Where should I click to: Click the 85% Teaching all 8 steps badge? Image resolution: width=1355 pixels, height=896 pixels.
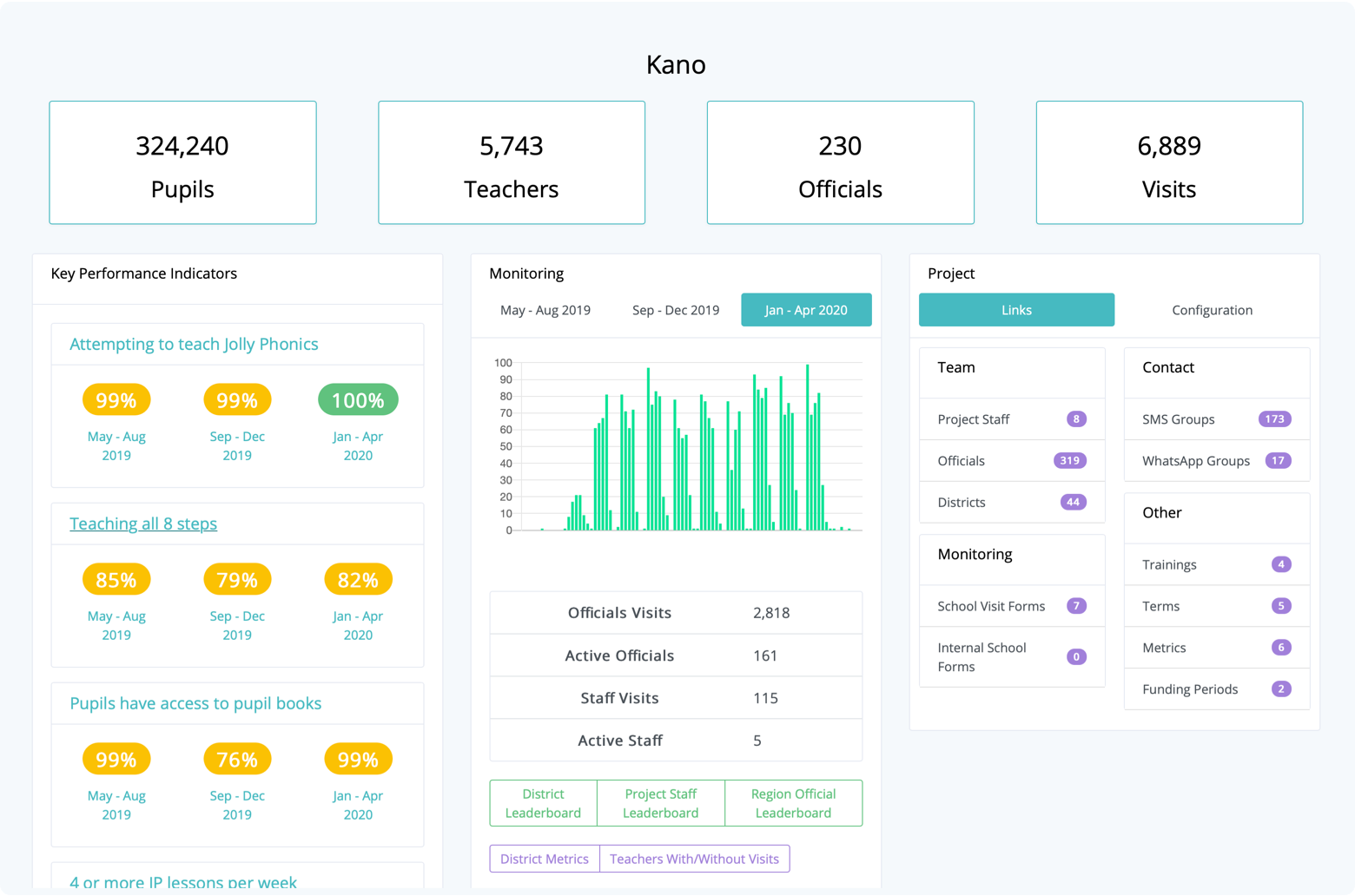coord(116,580)
